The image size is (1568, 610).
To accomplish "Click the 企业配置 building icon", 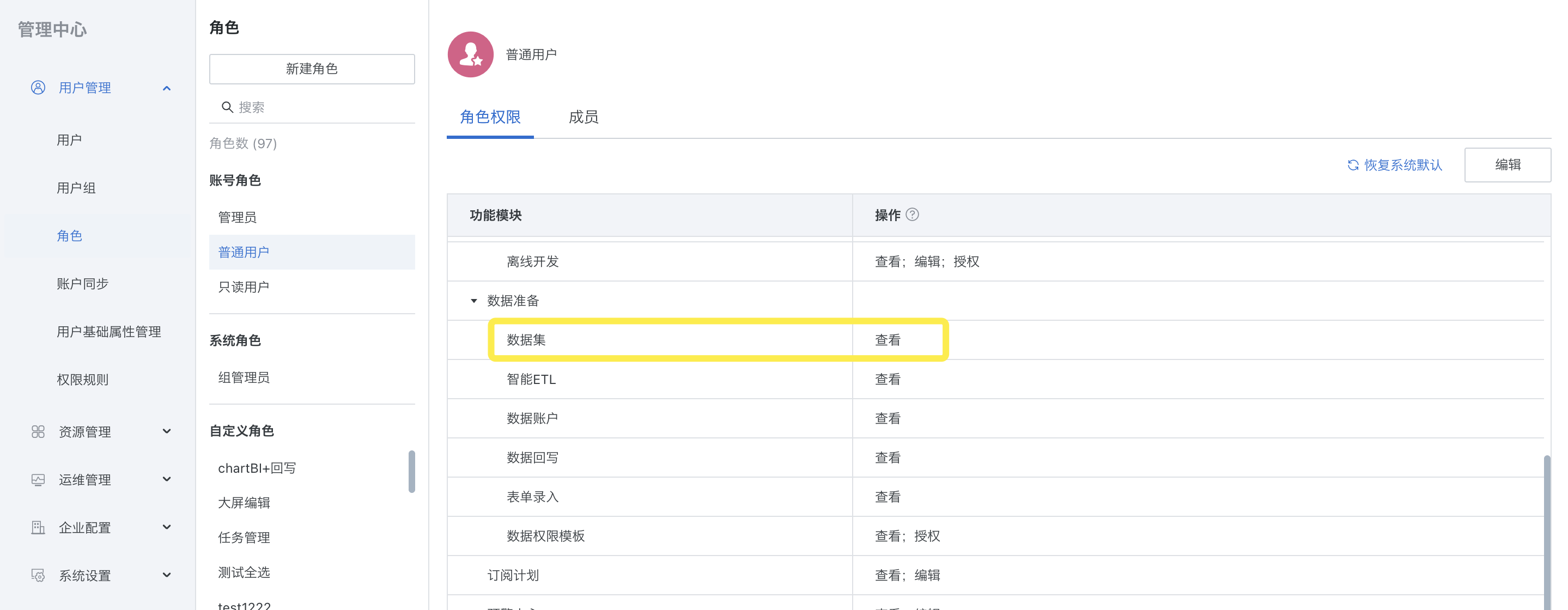I will click(x=38, y=527).
